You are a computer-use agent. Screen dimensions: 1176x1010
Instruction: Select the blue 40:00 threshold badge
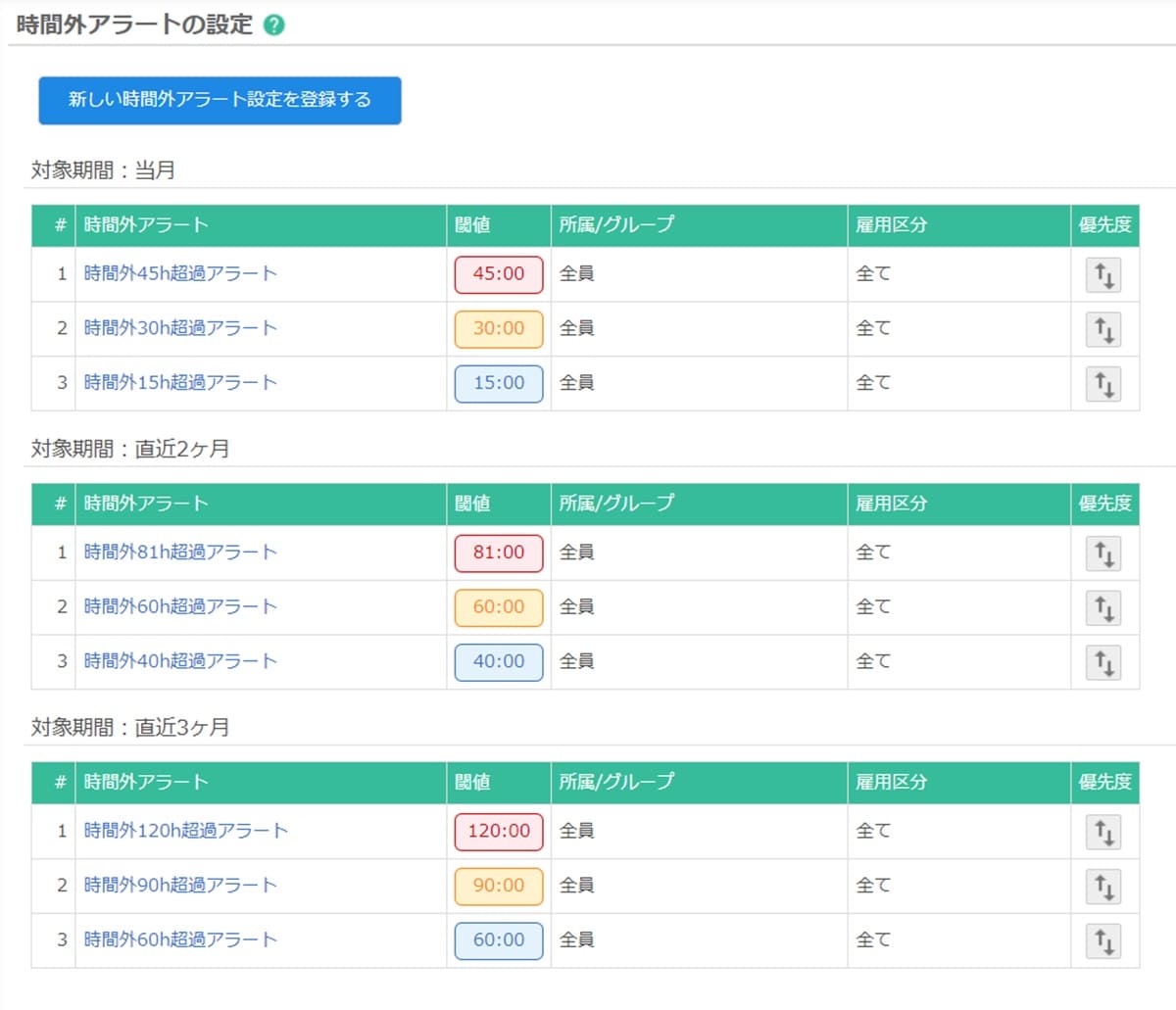[498, 662]
